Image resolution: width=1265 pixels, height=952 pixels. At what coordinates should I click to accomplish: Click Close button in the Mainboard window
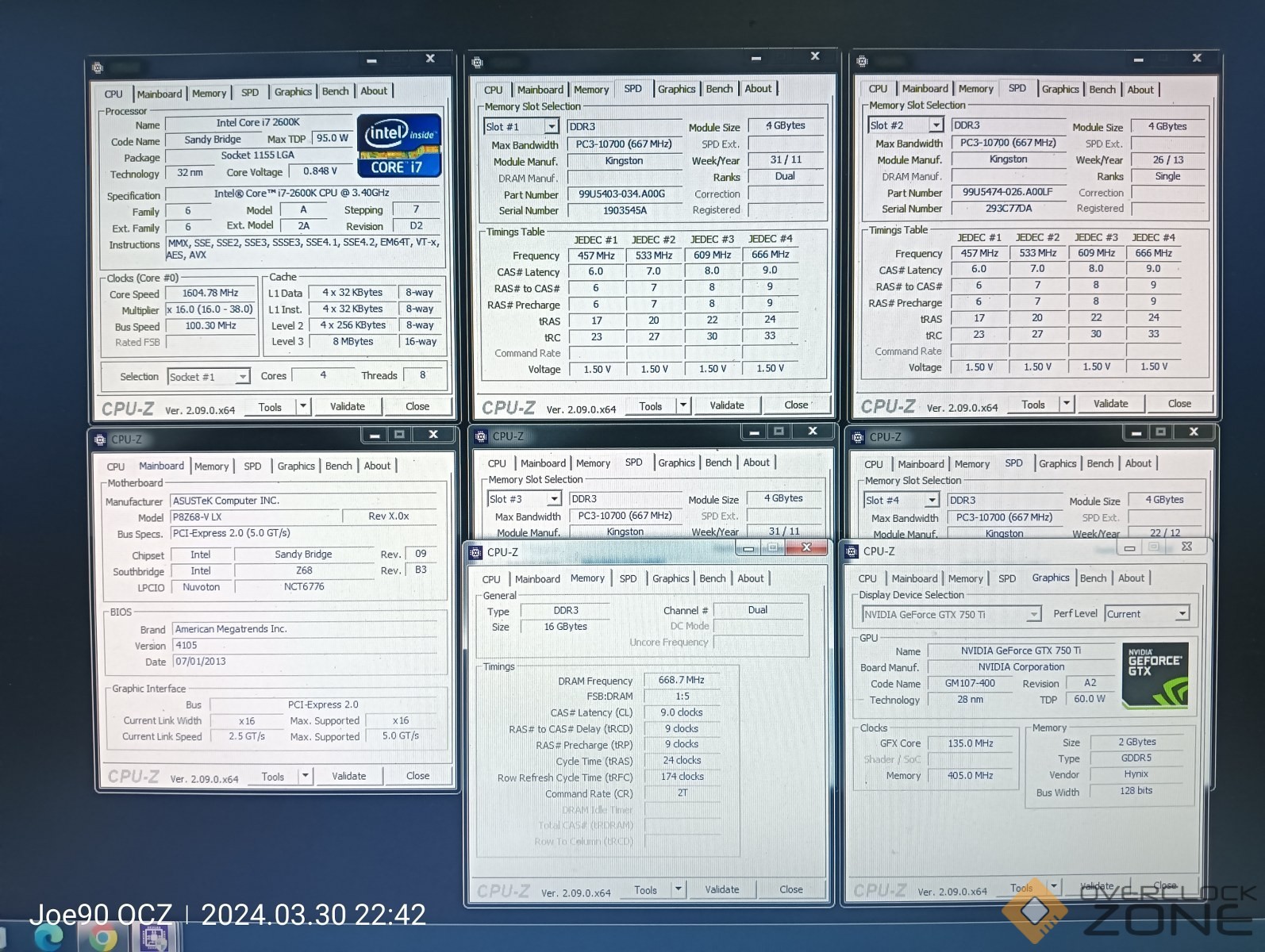point(417,776)
